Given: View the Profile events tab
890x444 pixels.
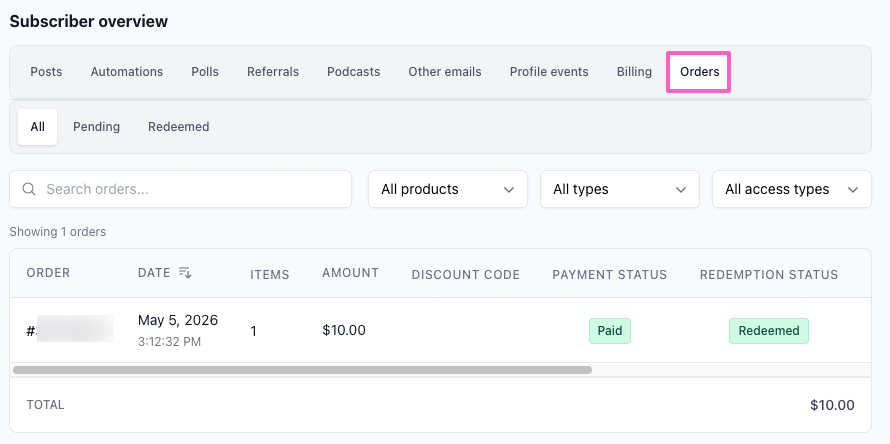Looking at the screenshot, I should (549, 72).
